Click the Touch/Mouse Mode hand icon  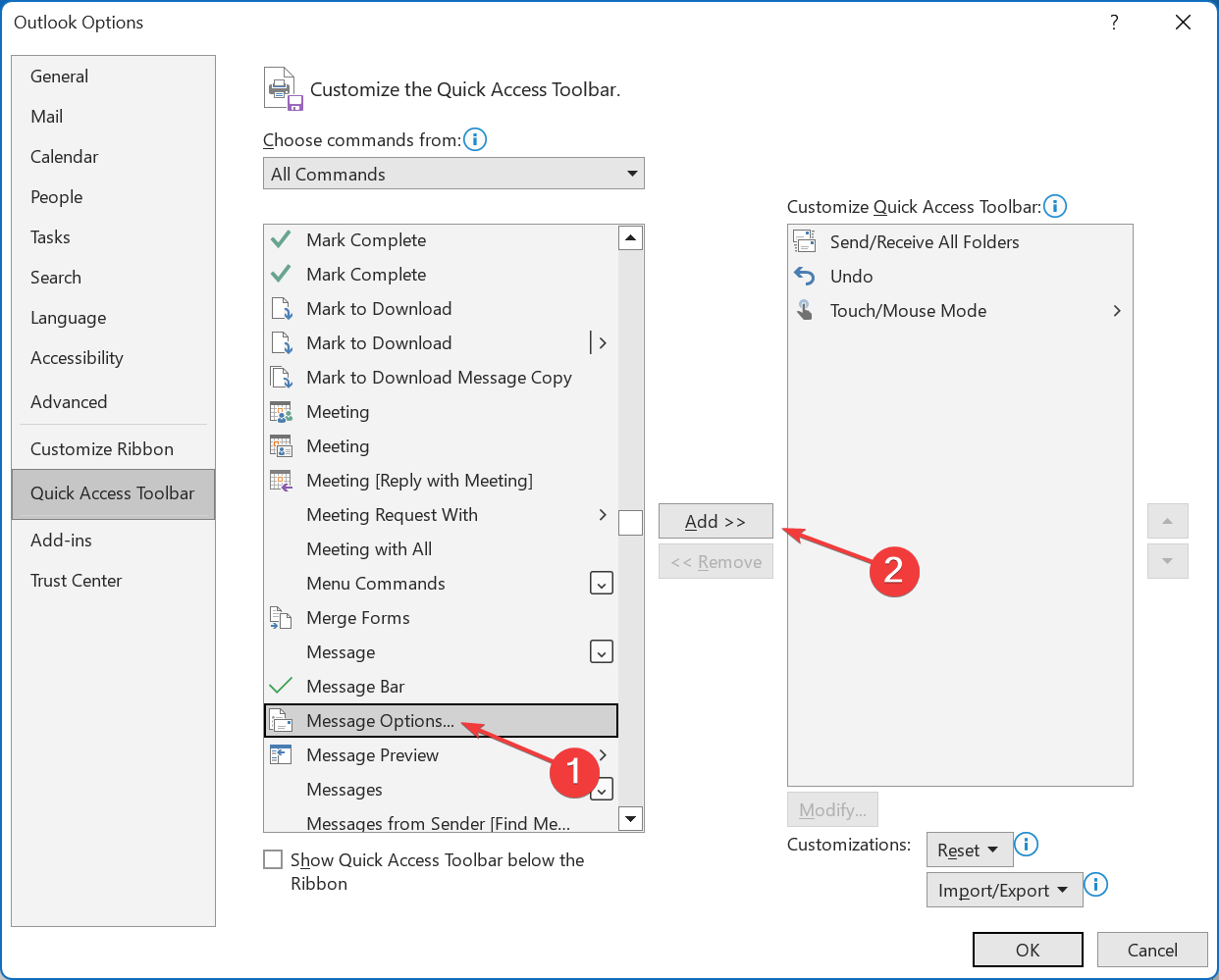point(805,310)
